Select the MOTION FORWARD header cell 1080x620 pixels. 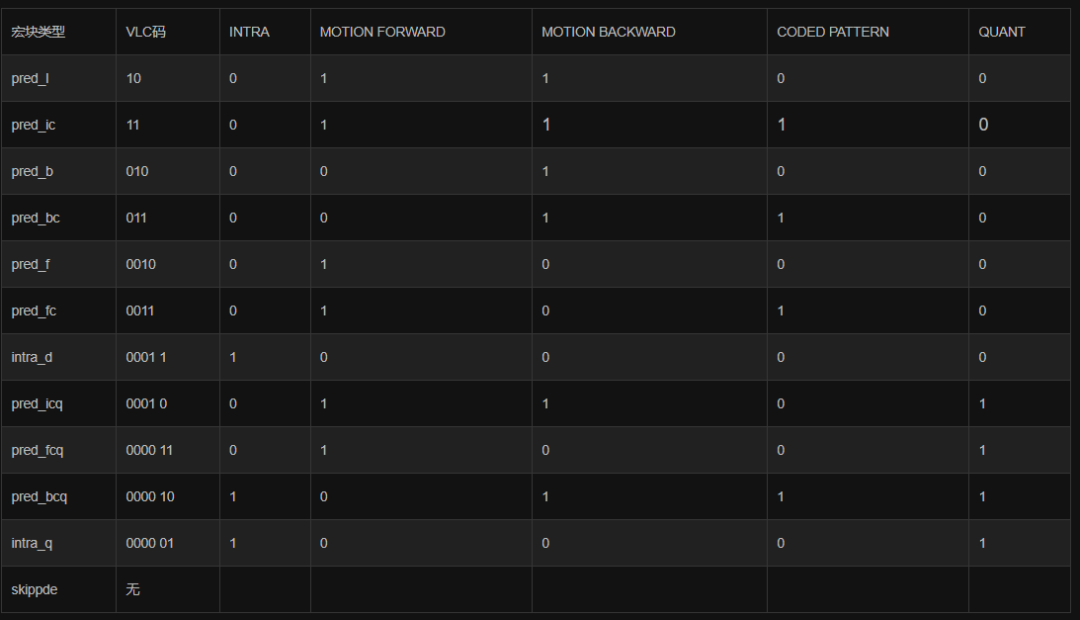pyautogui.click(x=382, y=32)
